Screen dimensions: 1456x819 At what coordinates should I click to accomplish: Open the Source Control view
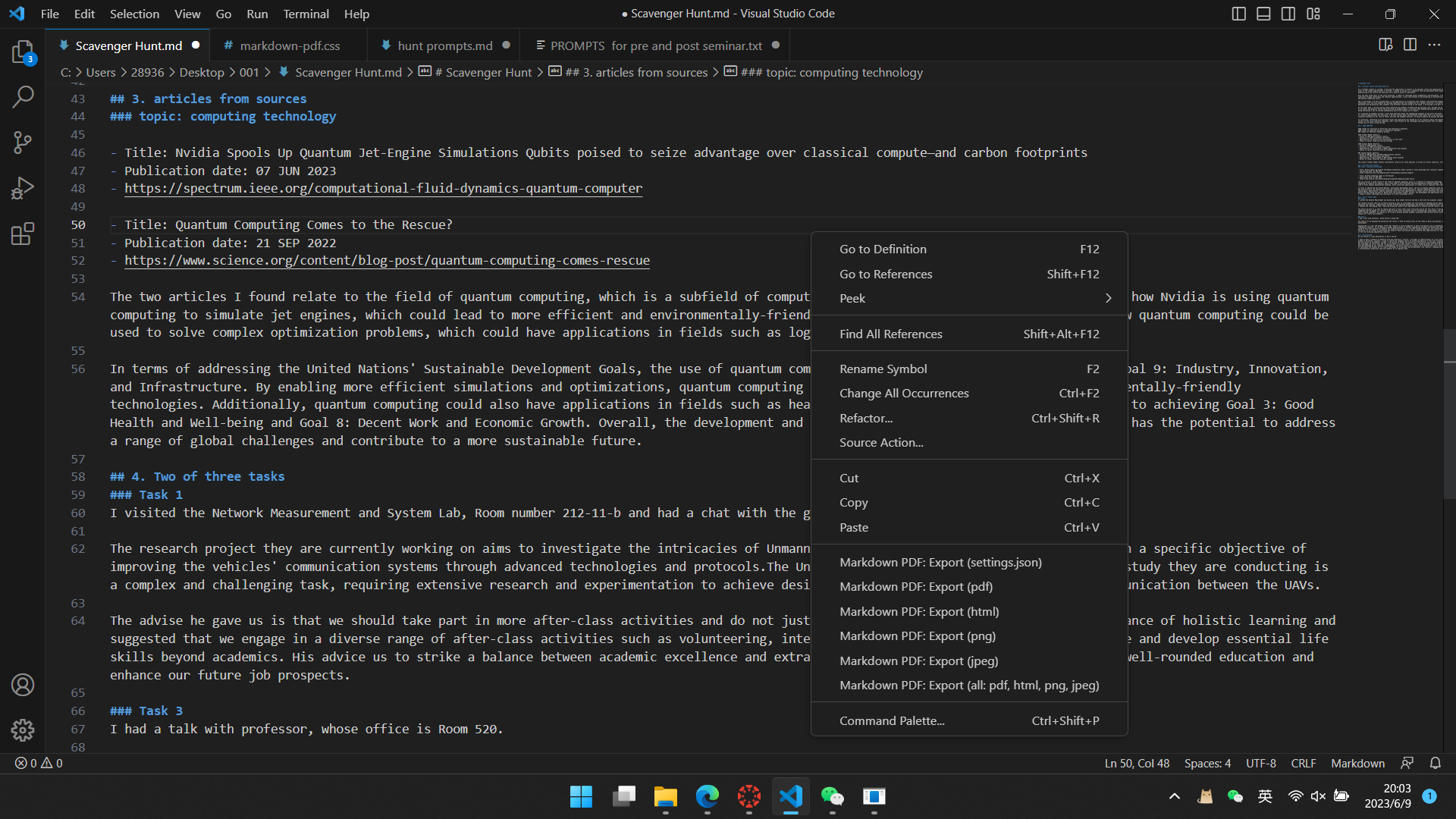tap(23, 143)
